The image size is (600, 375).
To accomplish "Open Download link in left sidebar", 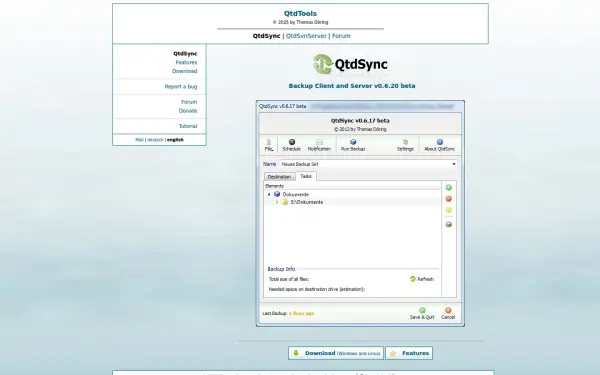I will [x=184, y=71].
